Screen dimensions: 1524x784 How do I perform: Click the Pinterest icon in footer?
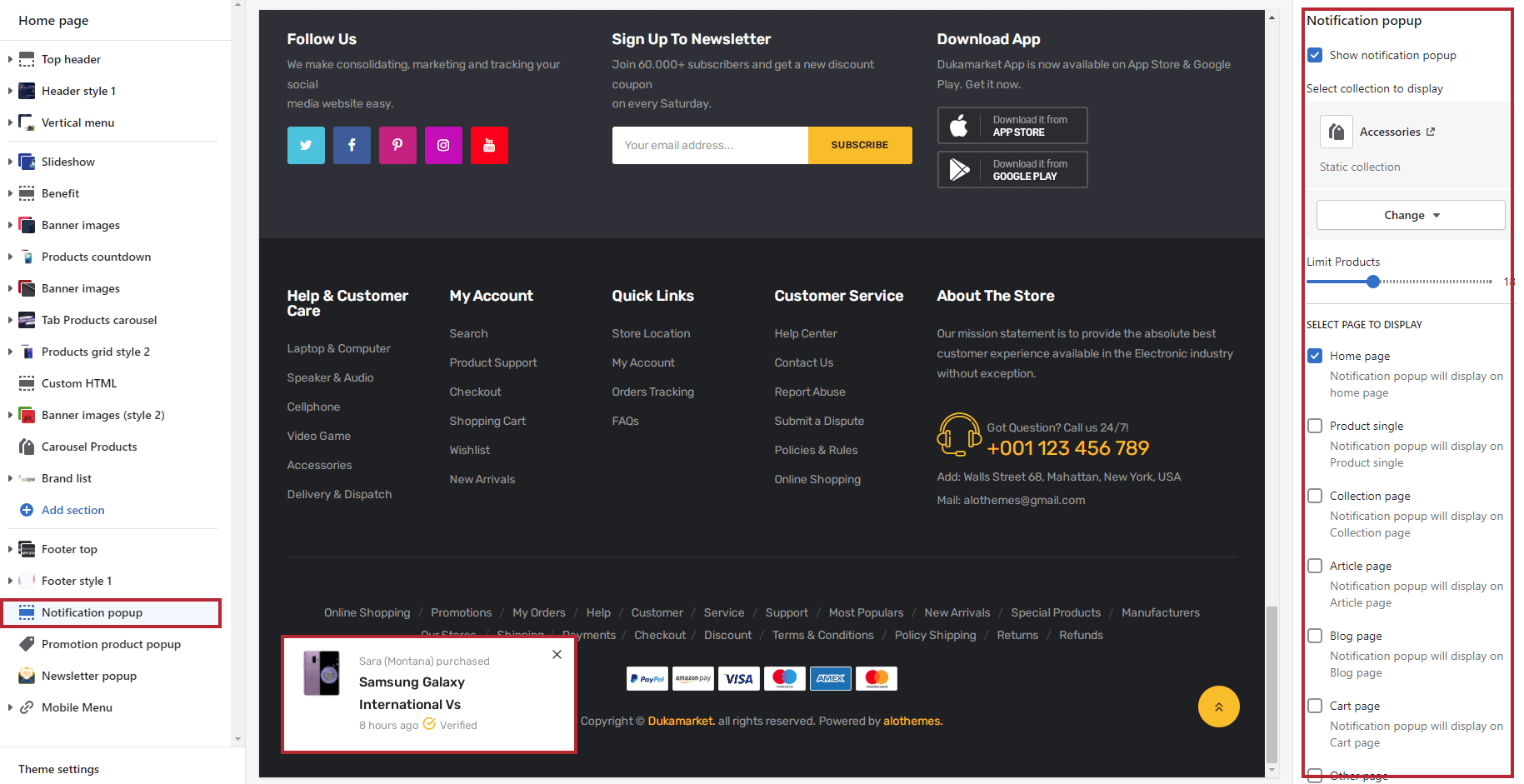[397, 145]
